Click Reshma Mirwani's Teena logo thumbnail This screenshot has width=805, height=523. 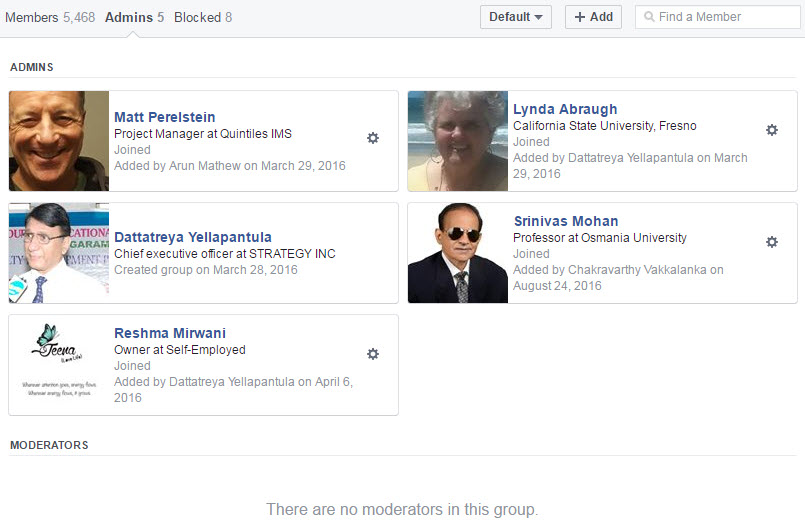click(59, 365)
